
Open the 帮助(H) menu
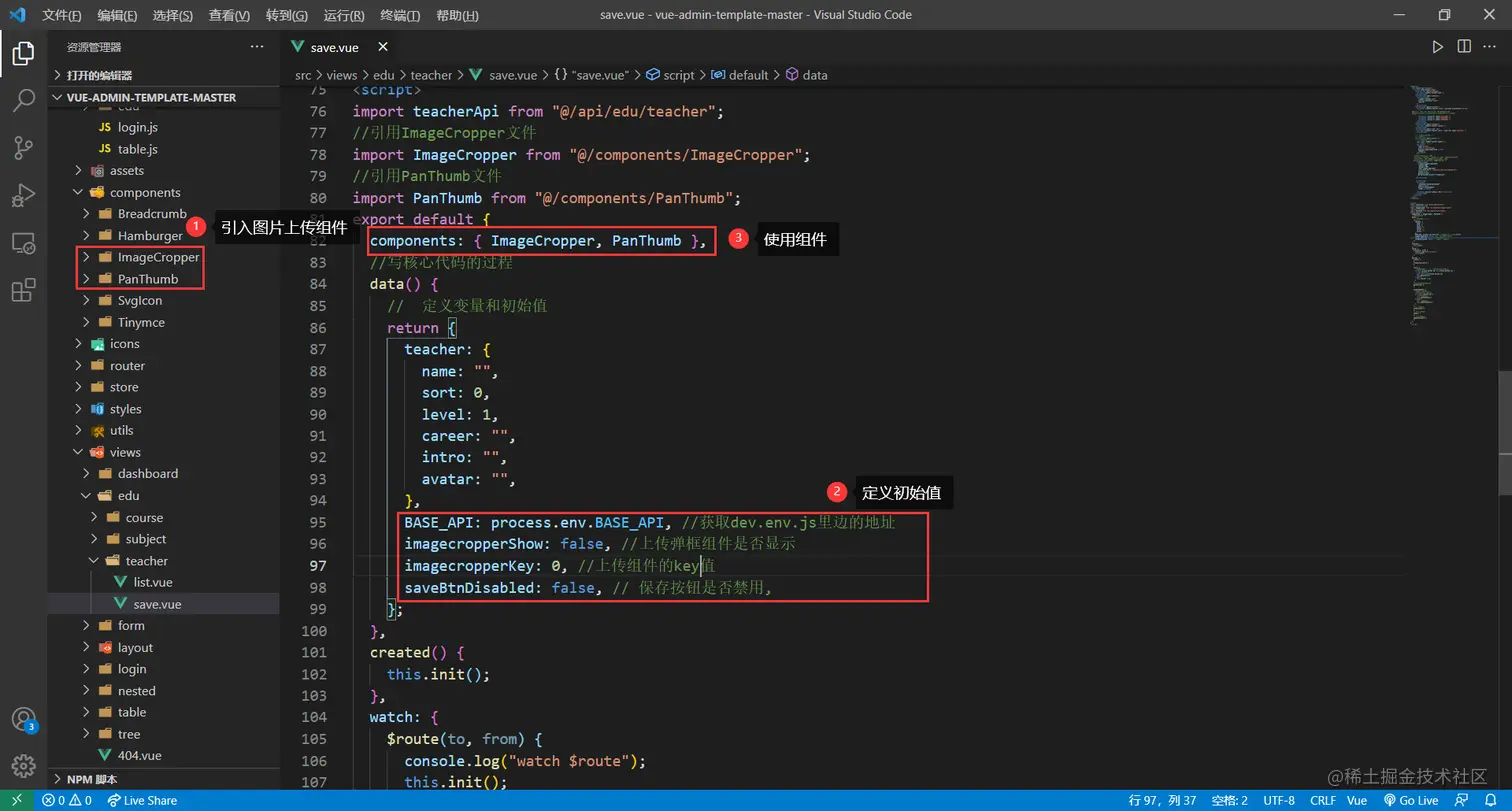458,16
